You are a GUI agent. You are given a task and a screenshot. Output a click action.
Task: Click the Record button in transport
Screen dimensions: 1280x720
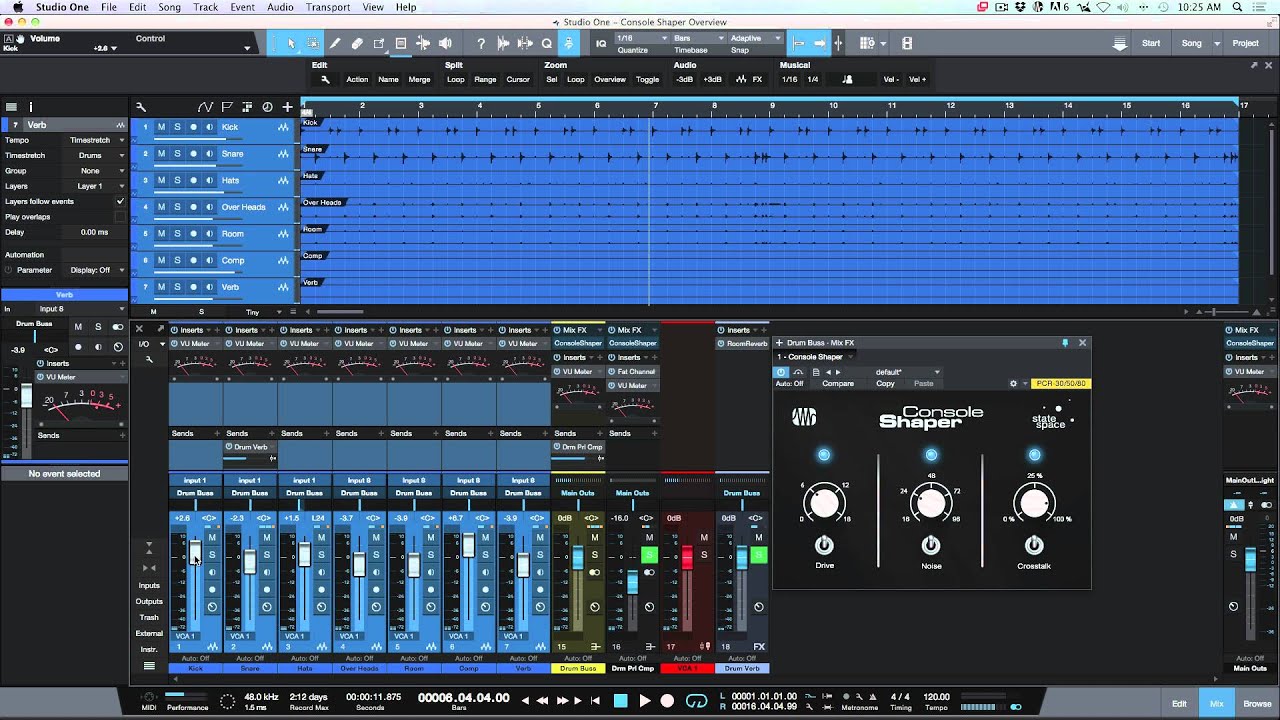point(668,701)
